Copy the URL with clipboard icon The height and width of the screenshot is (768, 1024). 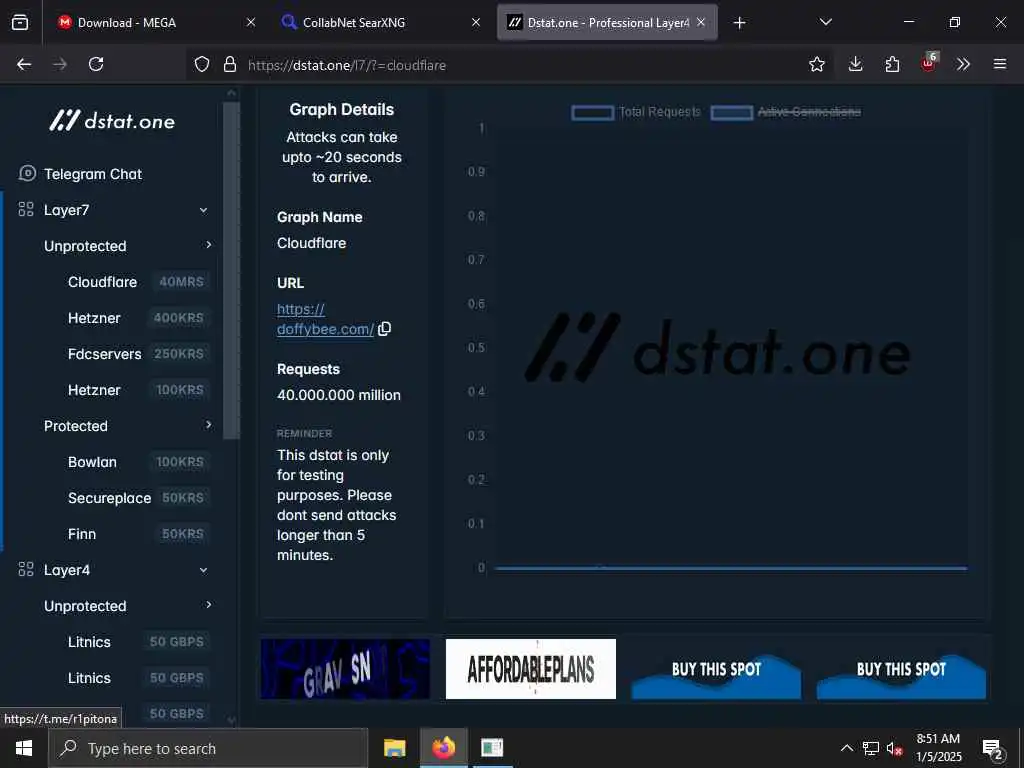(x=385, y=328)
